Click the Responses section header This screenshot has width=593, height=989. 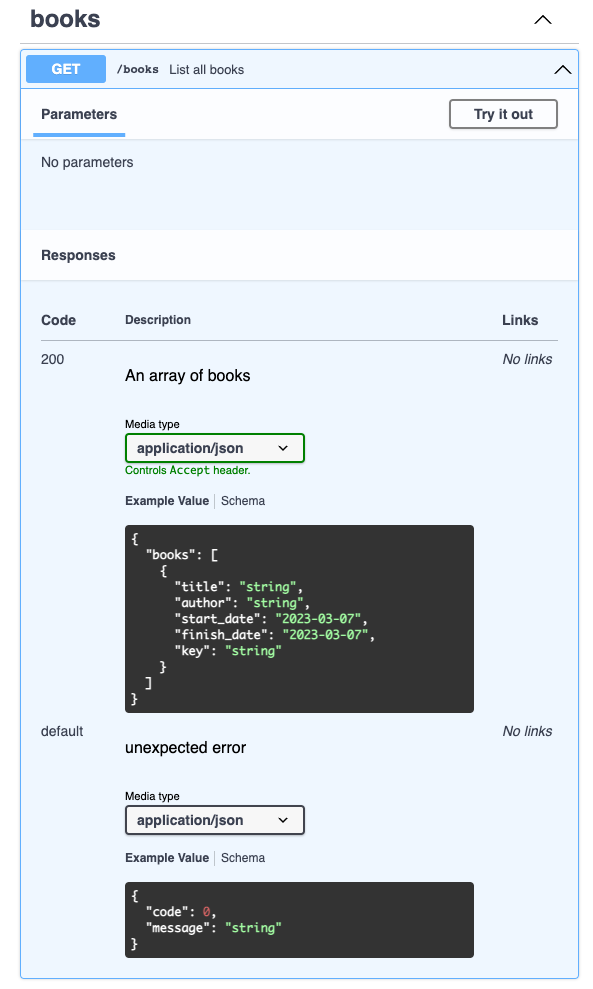tap(78, 255)
